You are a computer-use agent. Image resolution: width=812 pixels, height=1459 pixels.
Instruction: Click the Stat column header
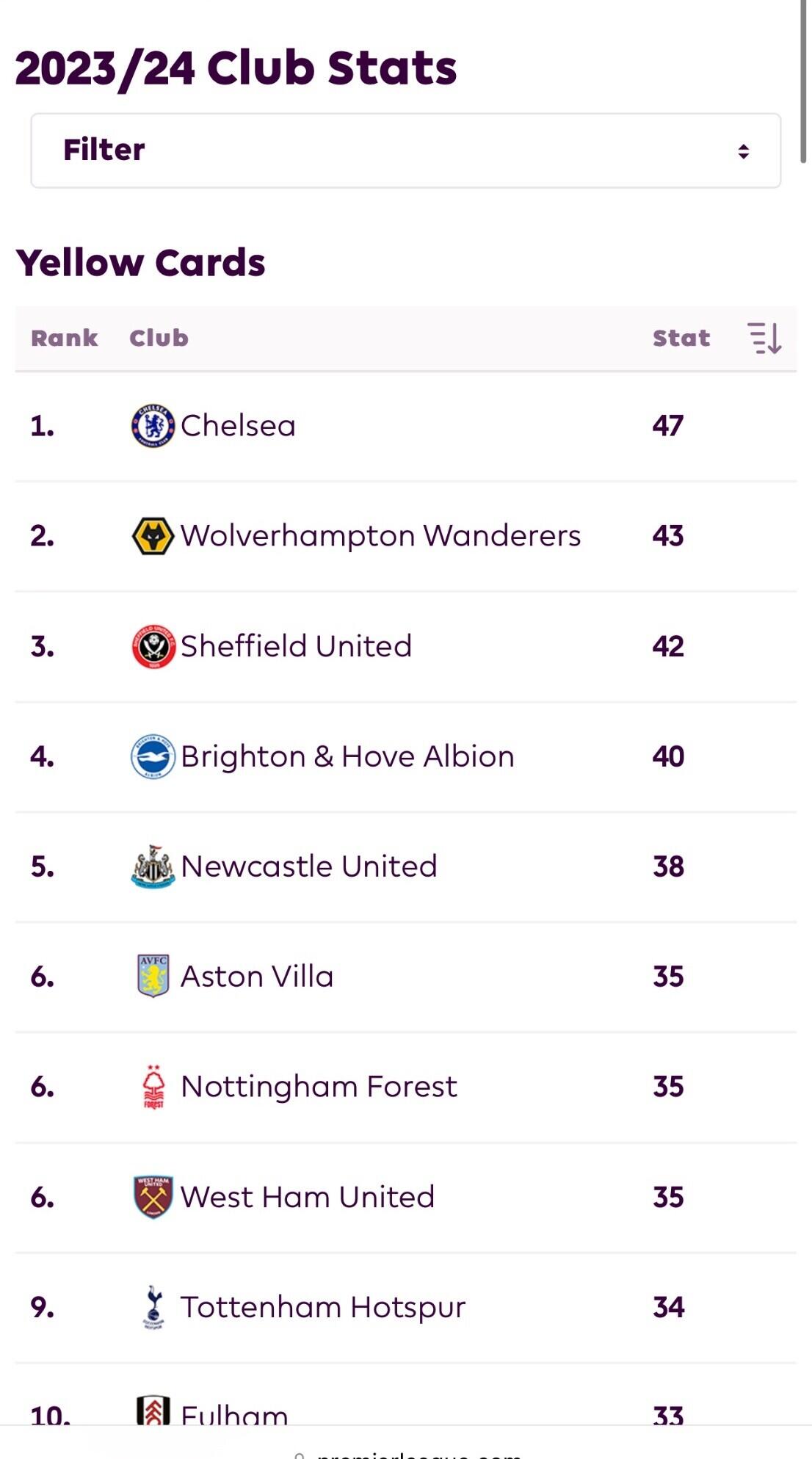coord(681,338)
